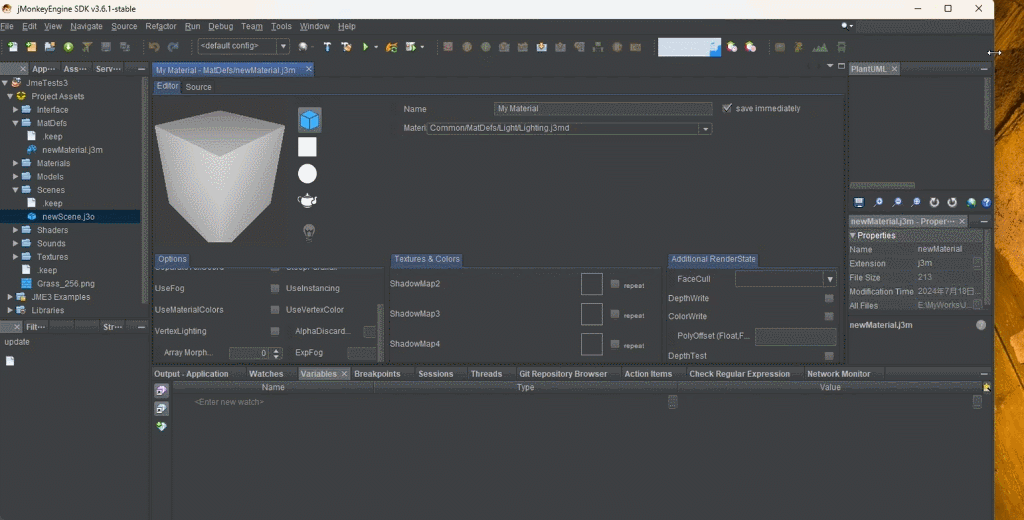This screenshot has width=1024, height=520.
Task: Expand the Interface folder
Action: [x=16, y=110]
